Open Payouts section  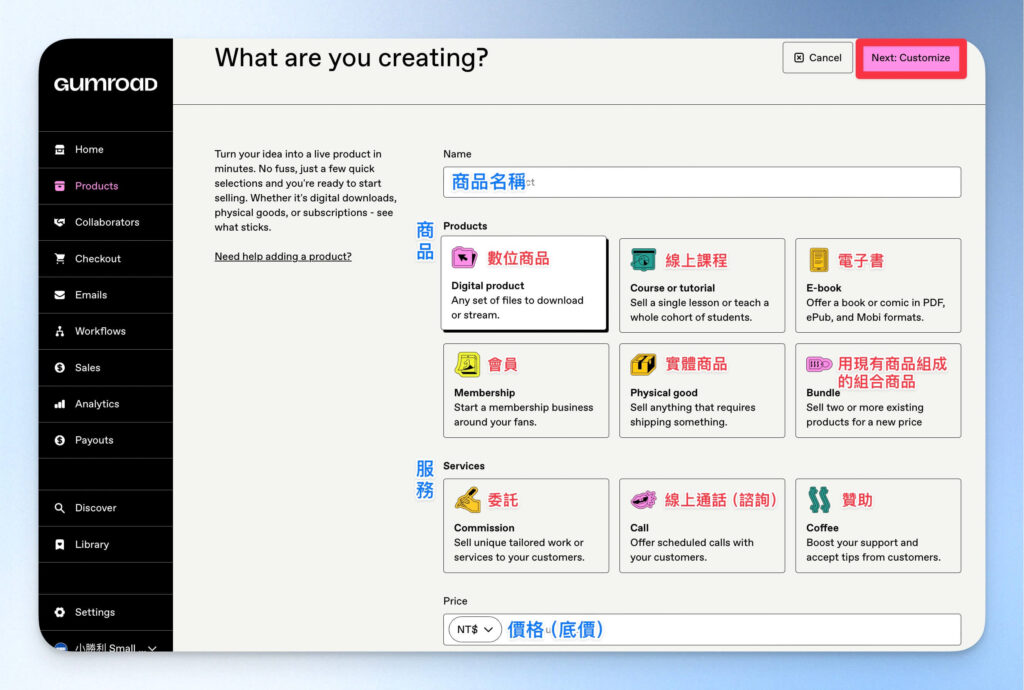pos(106,440)
